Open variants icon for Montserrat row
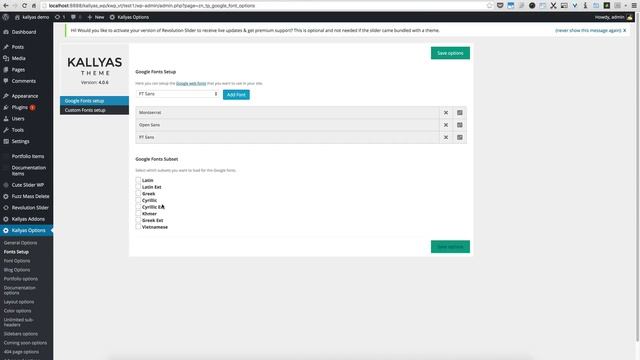Screen dimensions: 640x360 coord(460,113)
